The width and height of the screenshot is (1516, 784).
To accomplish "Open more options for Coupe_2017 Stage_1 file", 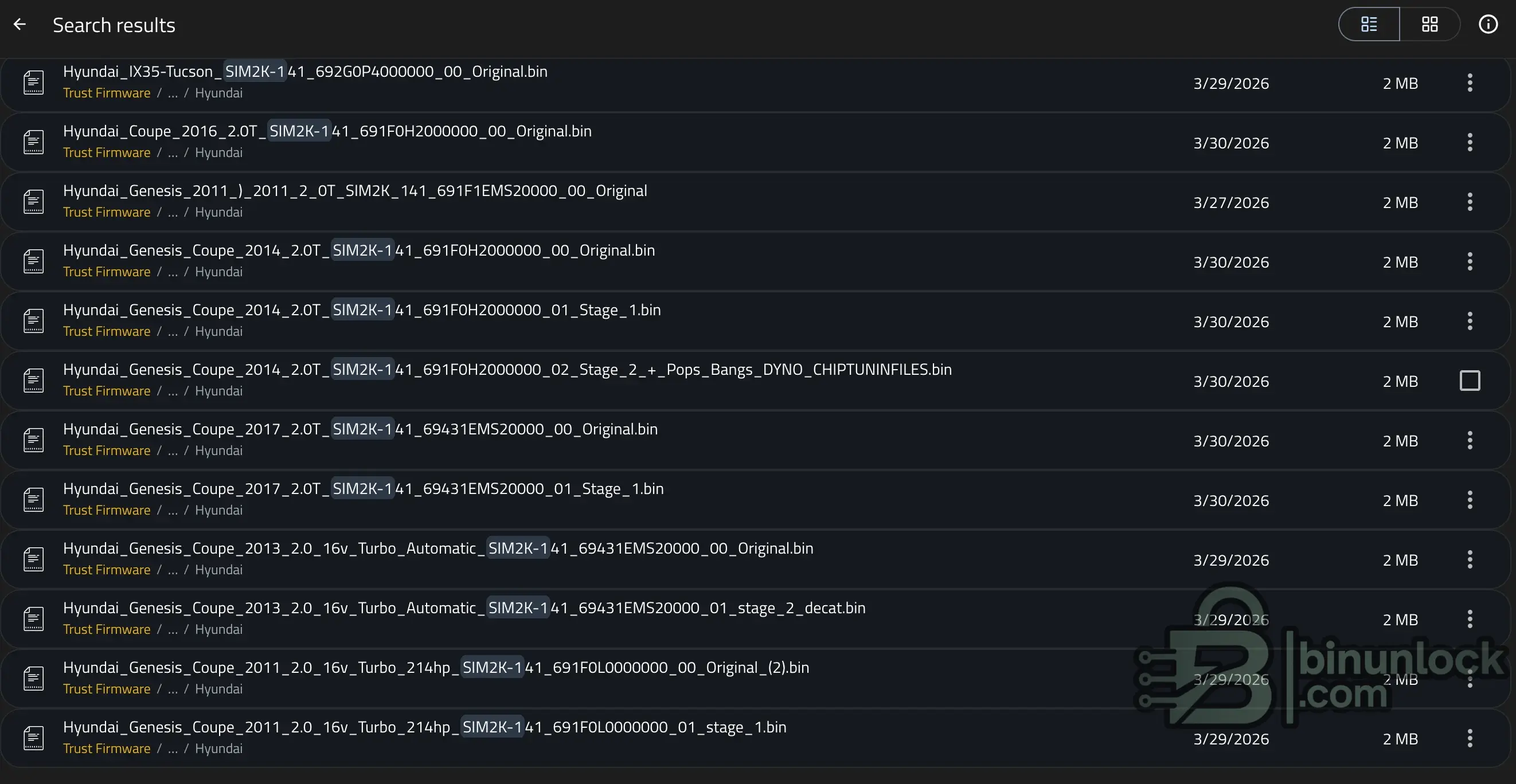I will pyautogui.click(x=1470, y=500).
